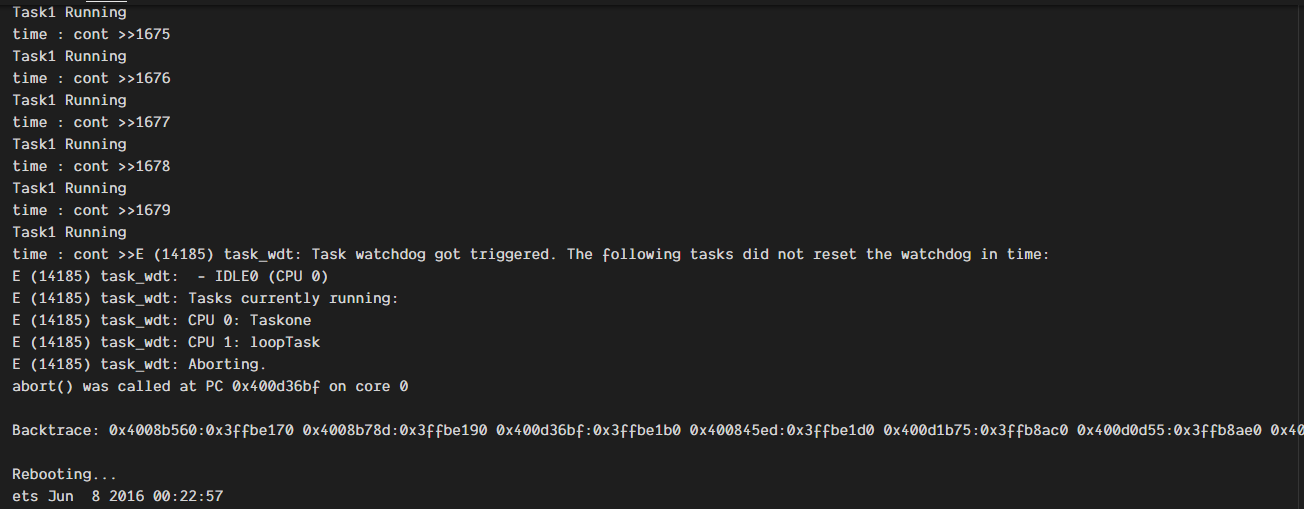Click the 'ets Jun 8 2016' boot line
This screenshot has height=509, width=1304.
click(x=117, y=496)
